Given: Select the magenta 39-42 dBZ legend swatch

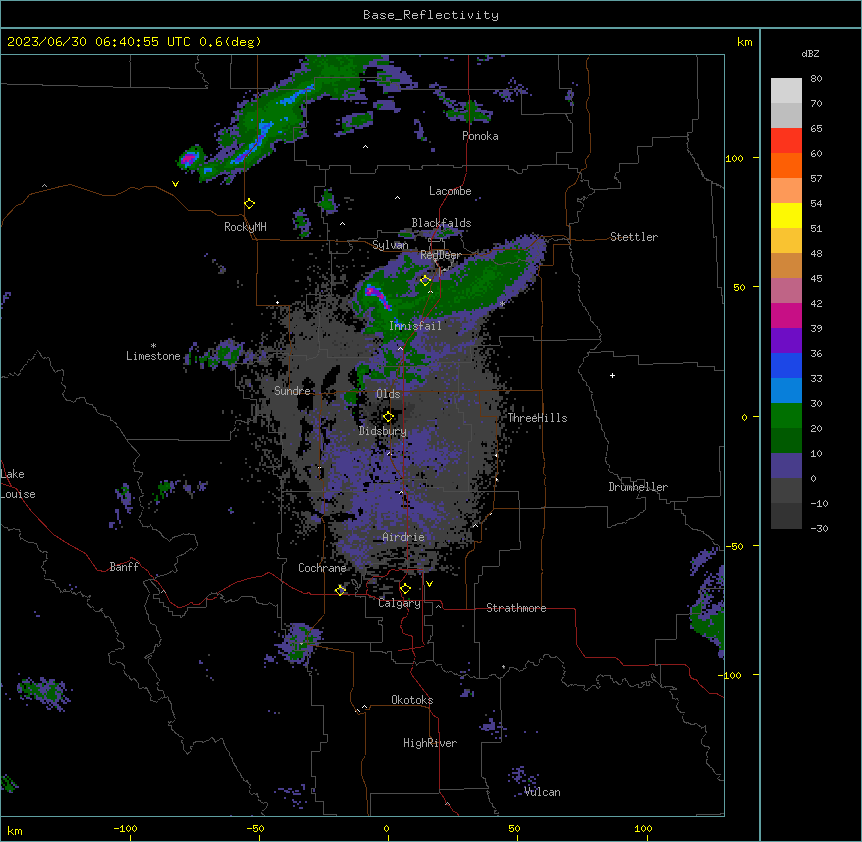Looking at the screenshot, I should (786, 315).
